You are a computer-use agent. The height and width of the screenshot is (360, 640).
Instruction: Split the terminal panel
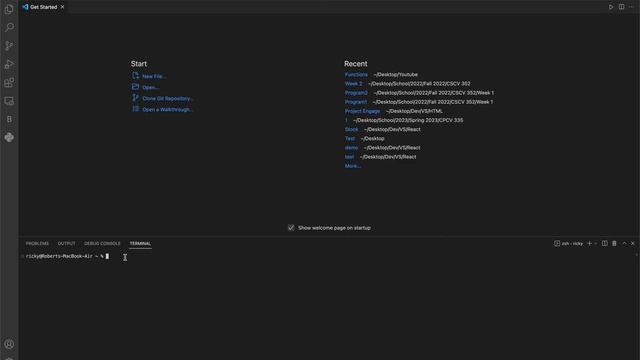point(604,243)
